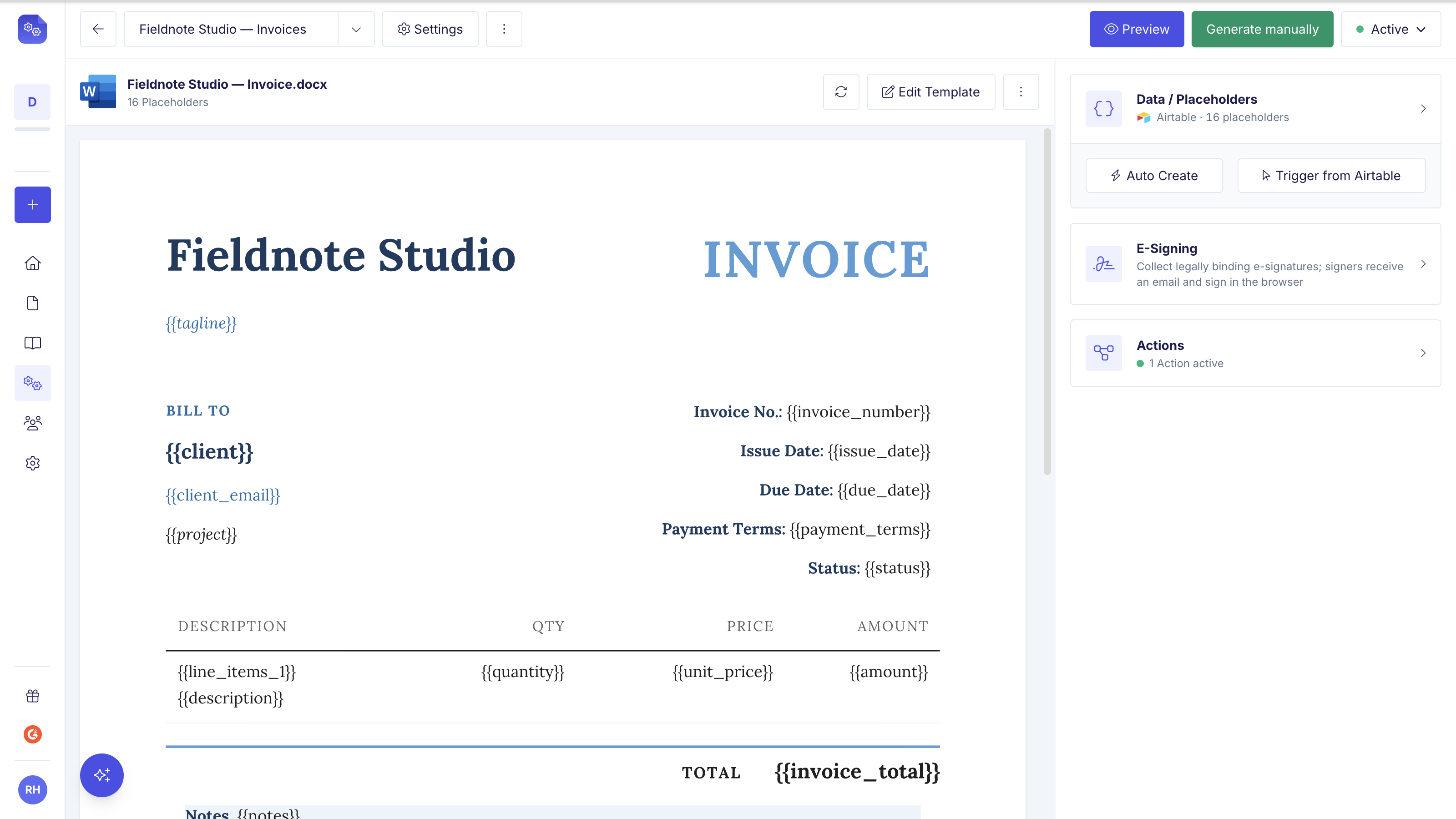Click the gift icon in the sidebar
This screenshot has width=1456, height=819.
click(32, 696)
